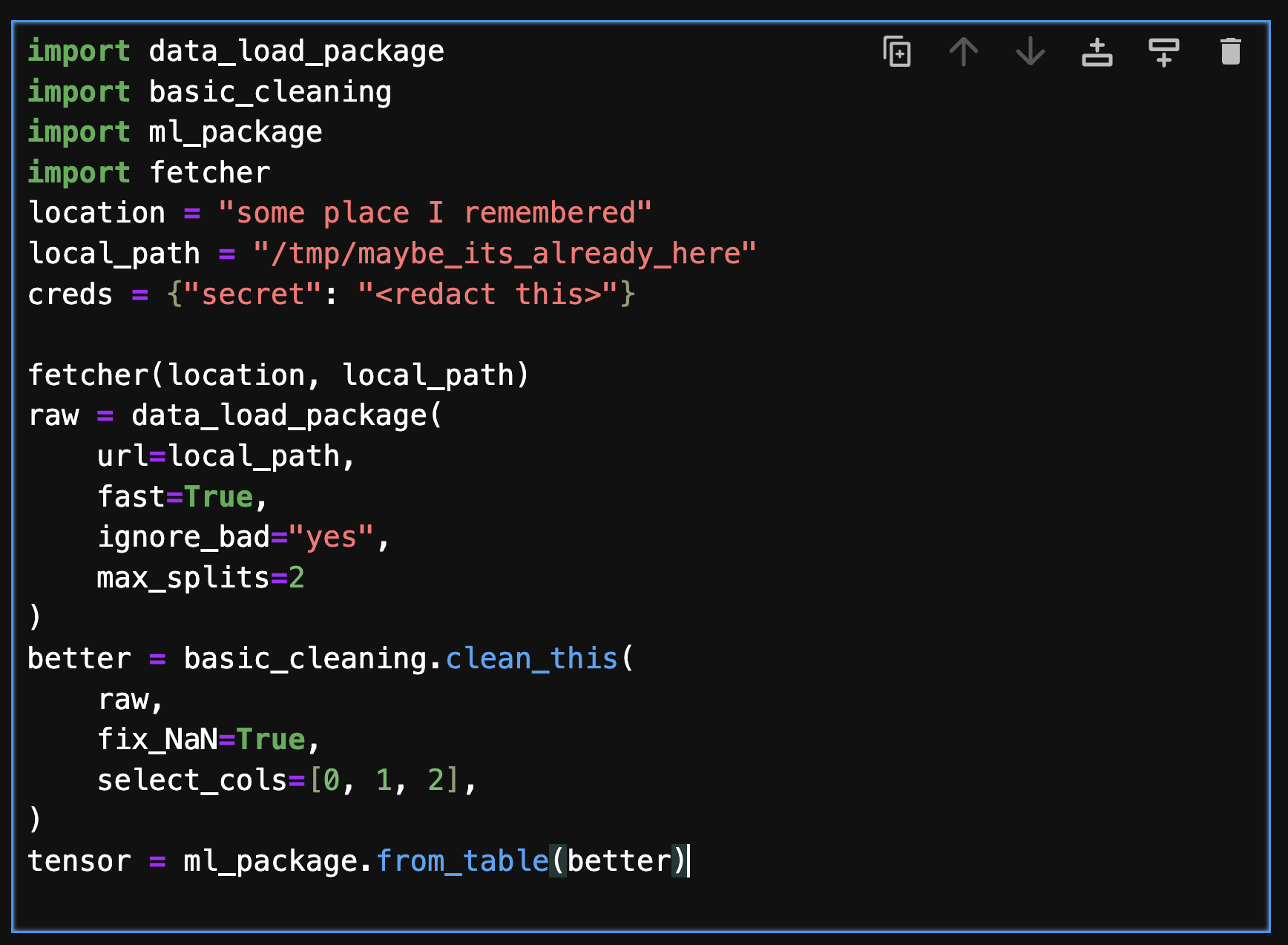1288x945 pixels.
Task: Click the string "some place I remembered"
Action: tap(435, 213)
